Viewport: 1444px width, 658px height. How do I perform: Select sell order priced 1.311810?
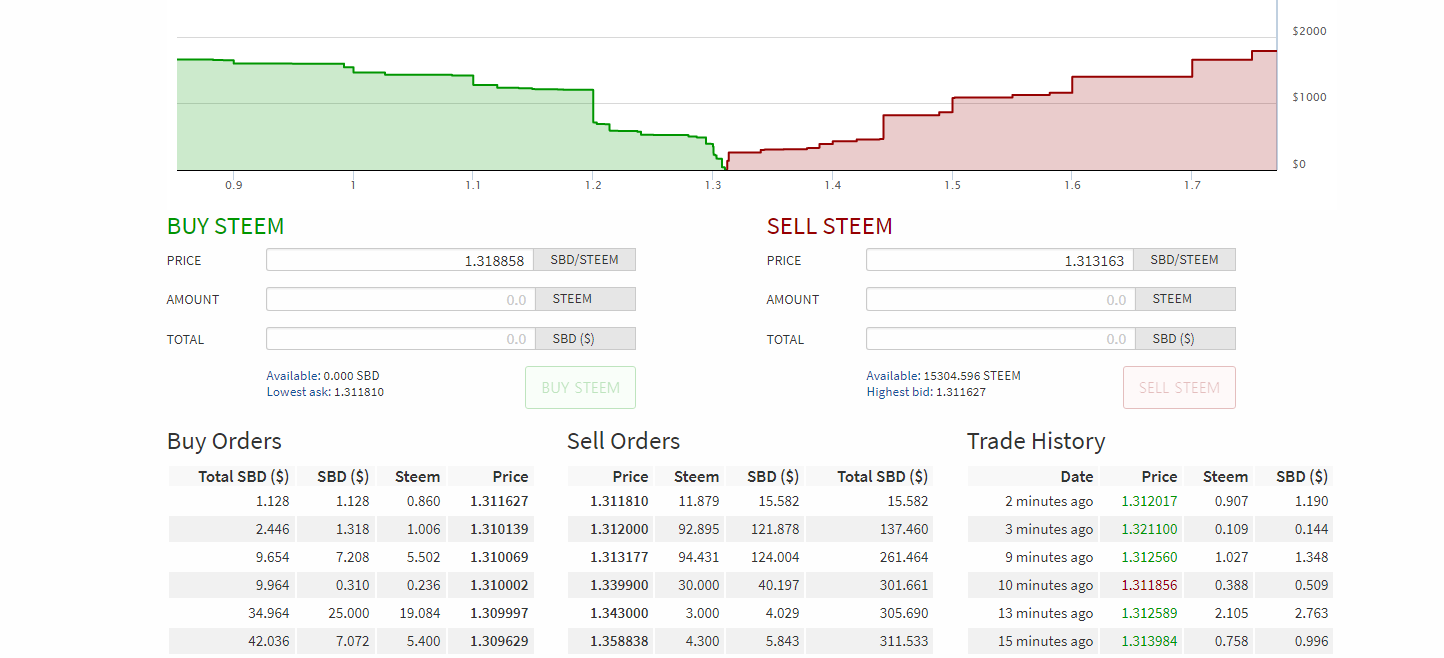point(751,501)
